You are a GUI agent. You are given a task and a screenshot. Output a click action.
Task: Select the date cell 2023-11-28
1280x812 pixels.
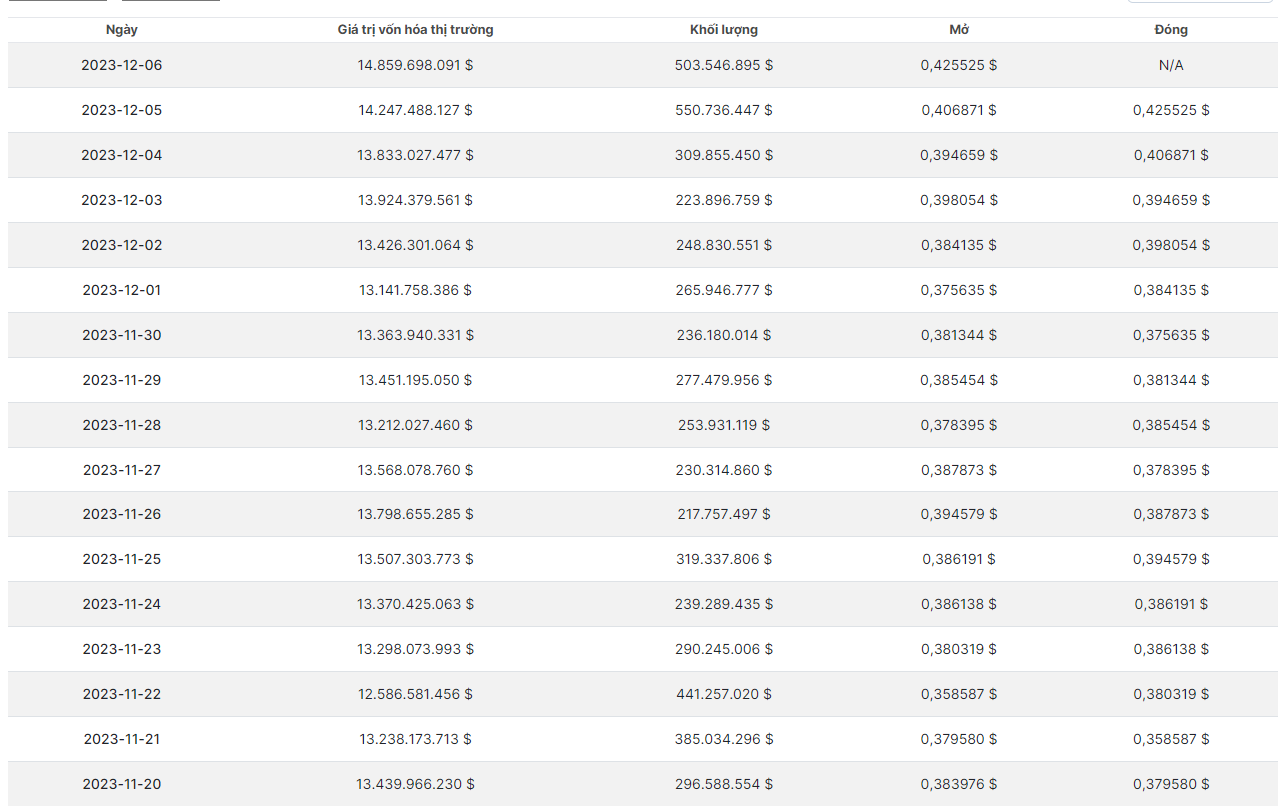(121, 425)
